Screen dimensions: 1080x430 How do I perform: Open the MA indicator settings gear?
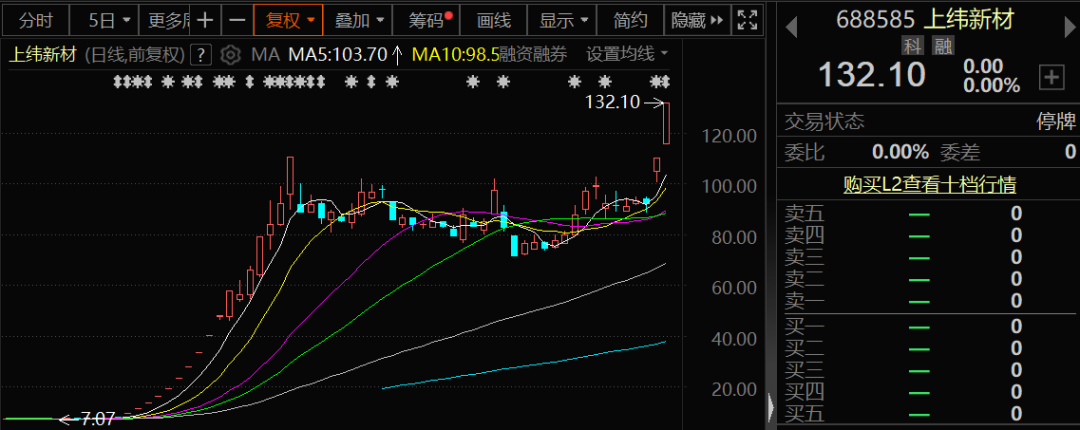tap(231, 54)
